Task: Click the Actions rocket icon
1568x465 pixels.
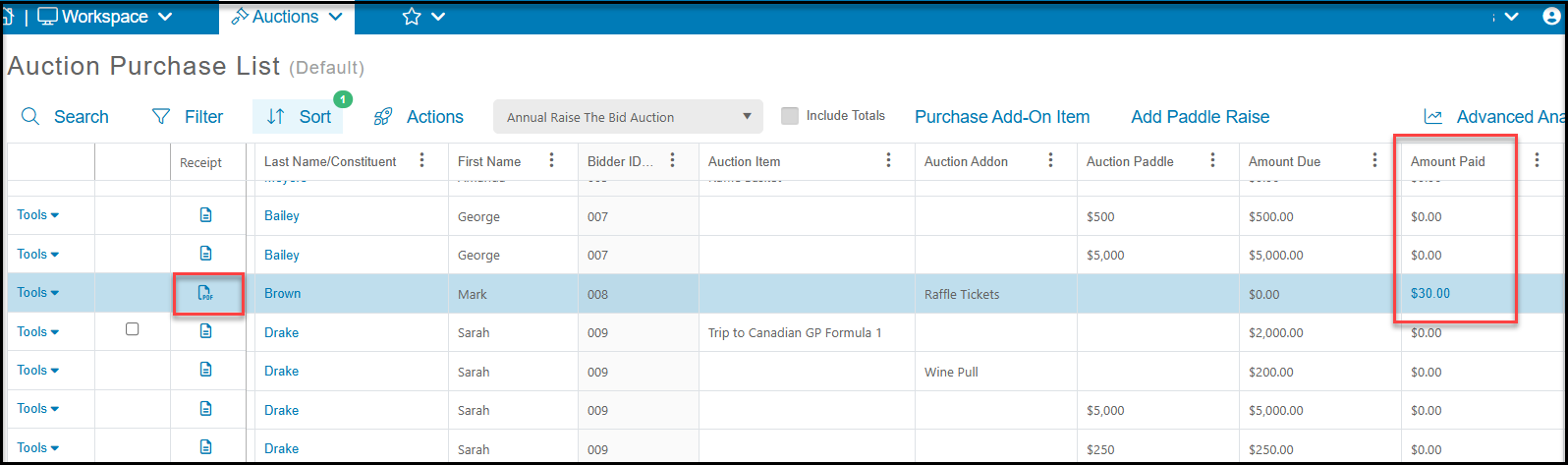Action: tap(383, 117)
